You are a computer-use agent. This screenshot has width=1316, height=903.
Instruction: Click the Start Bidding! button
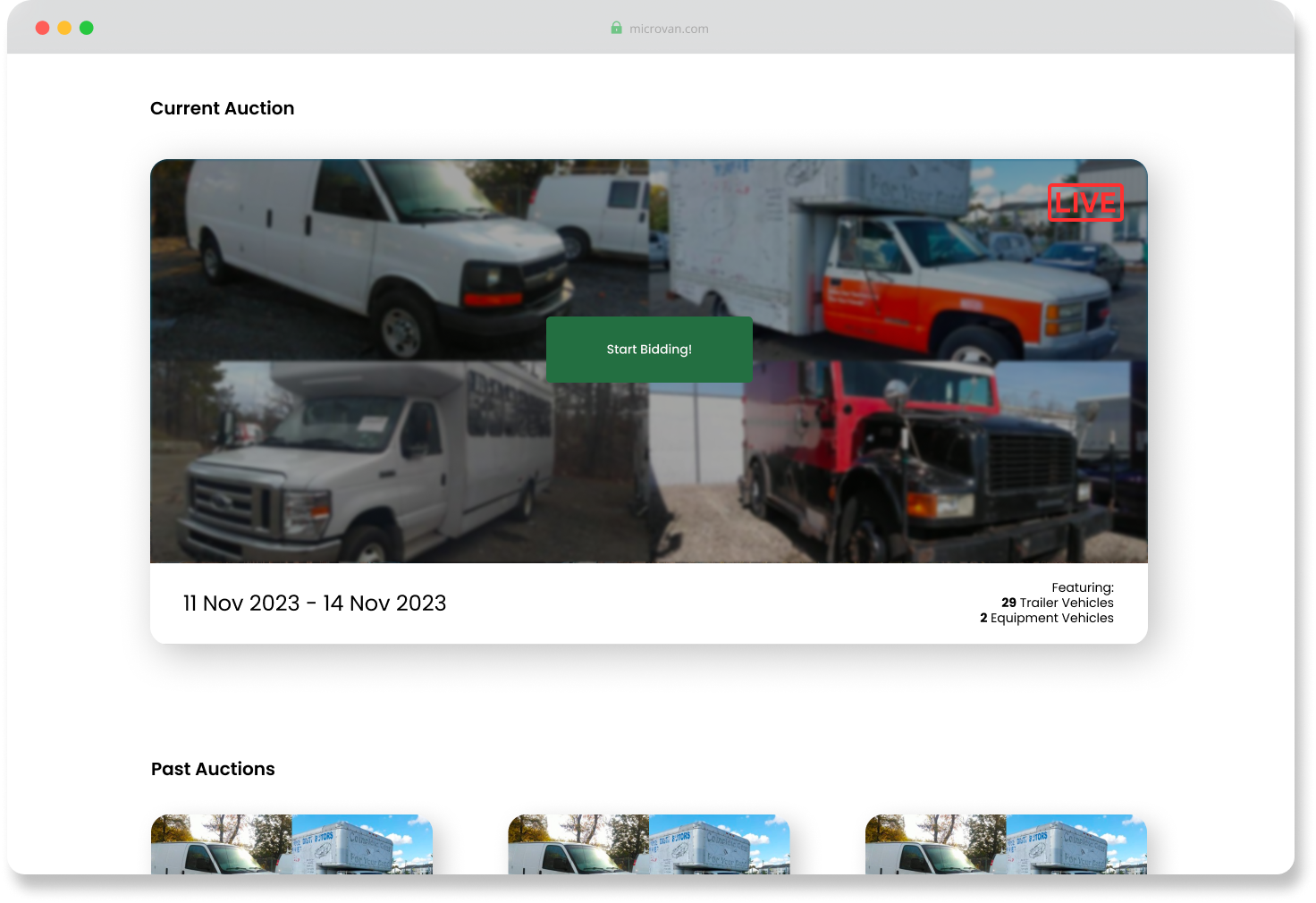click(x=649, y=350)
